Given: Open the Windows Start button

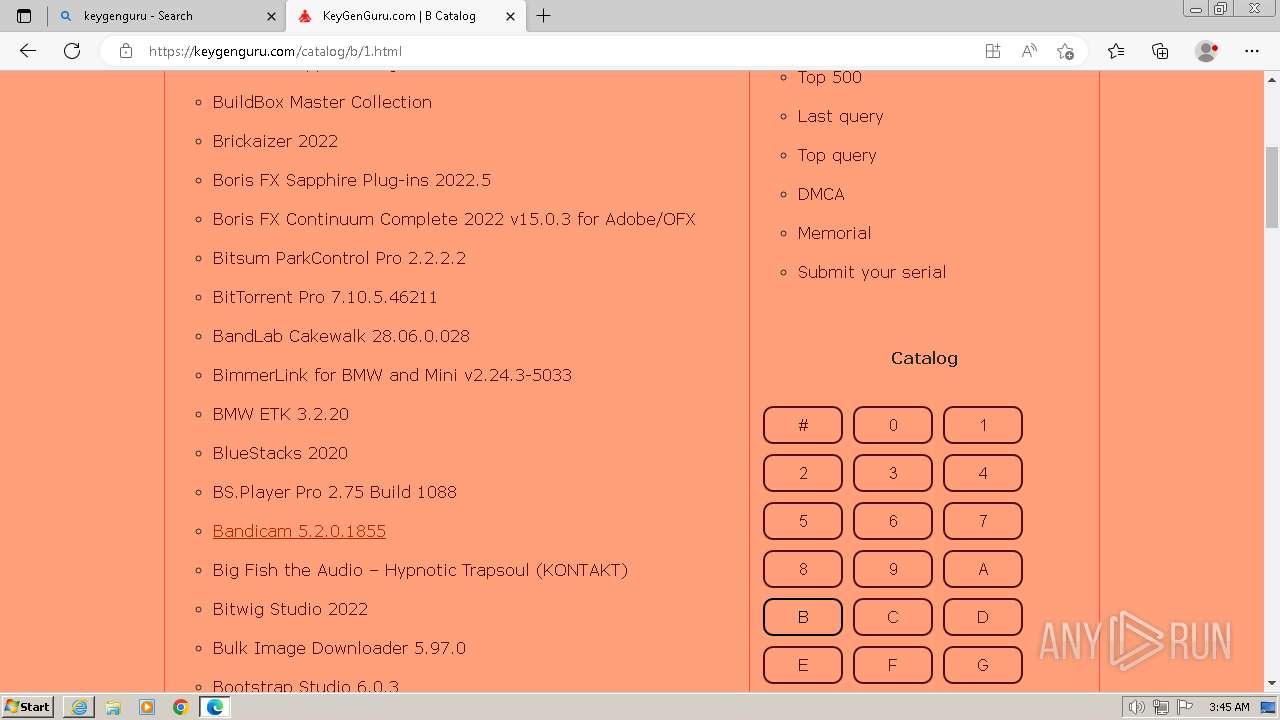Looking at the screenshot, I should point(28,707).
